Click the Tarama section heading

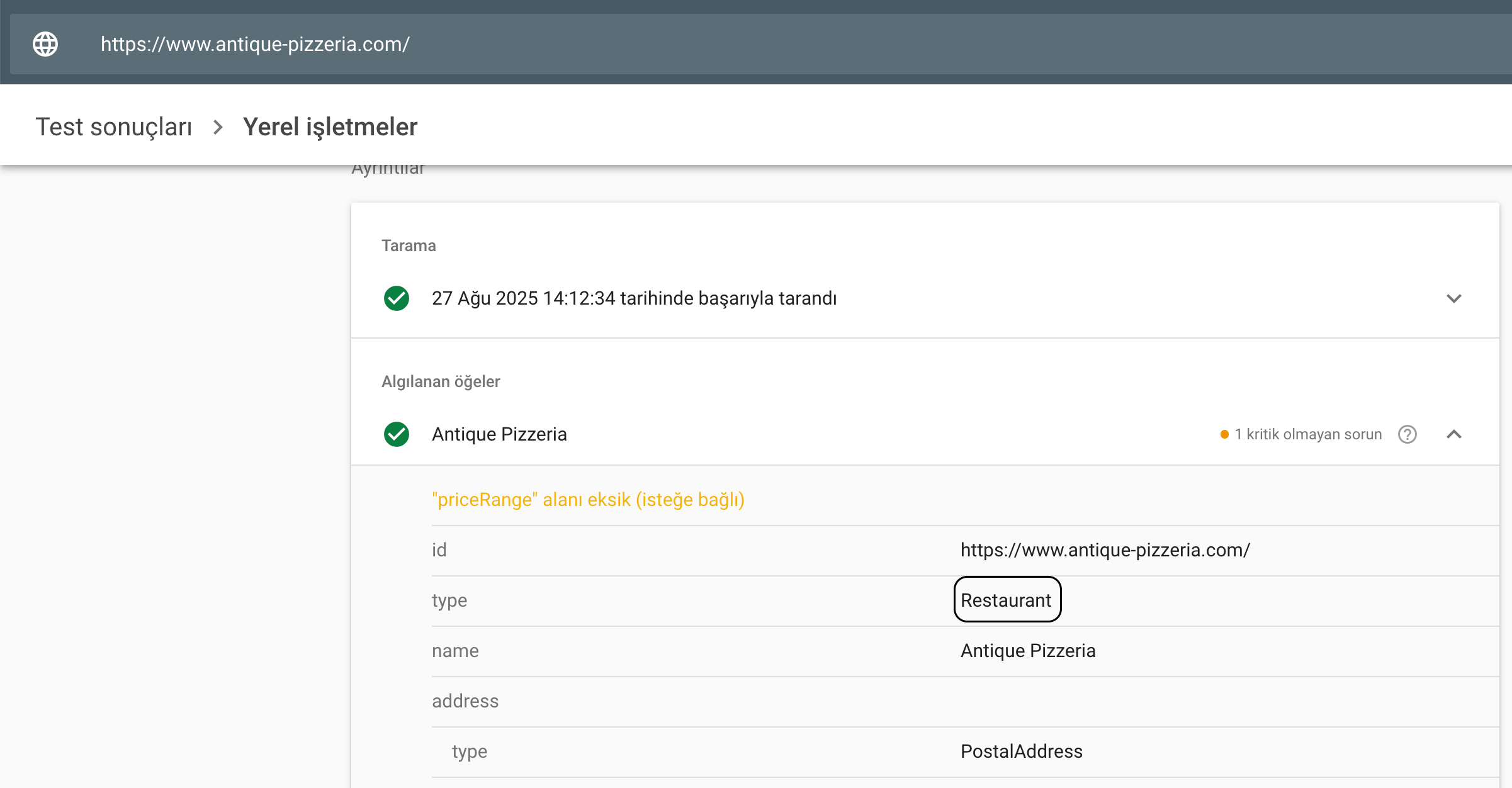click(409, 245)
